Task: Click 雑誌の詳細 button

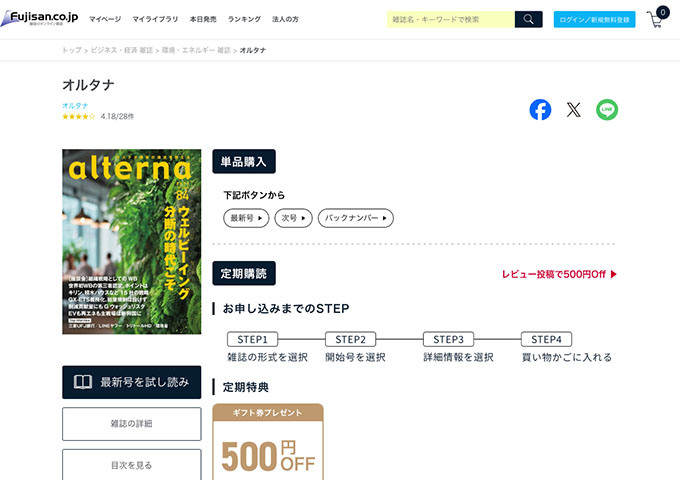Action: click(131, 424)
